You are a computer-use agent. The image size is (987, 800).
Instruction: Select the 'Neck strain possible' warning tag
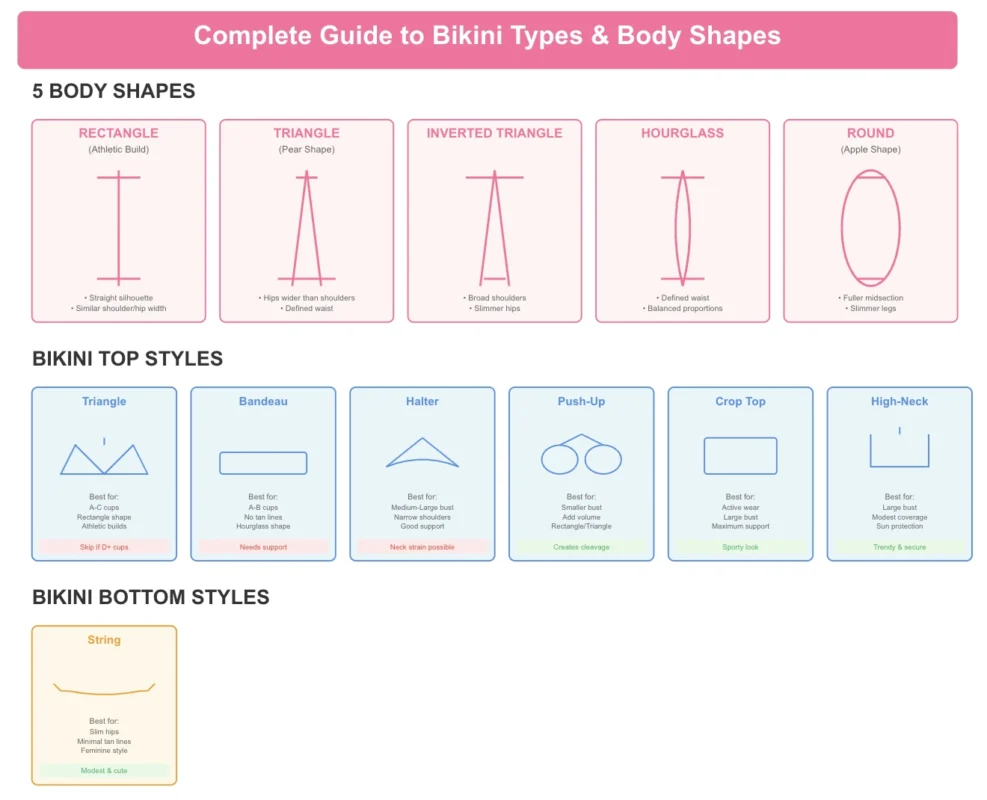coord(422,547)
